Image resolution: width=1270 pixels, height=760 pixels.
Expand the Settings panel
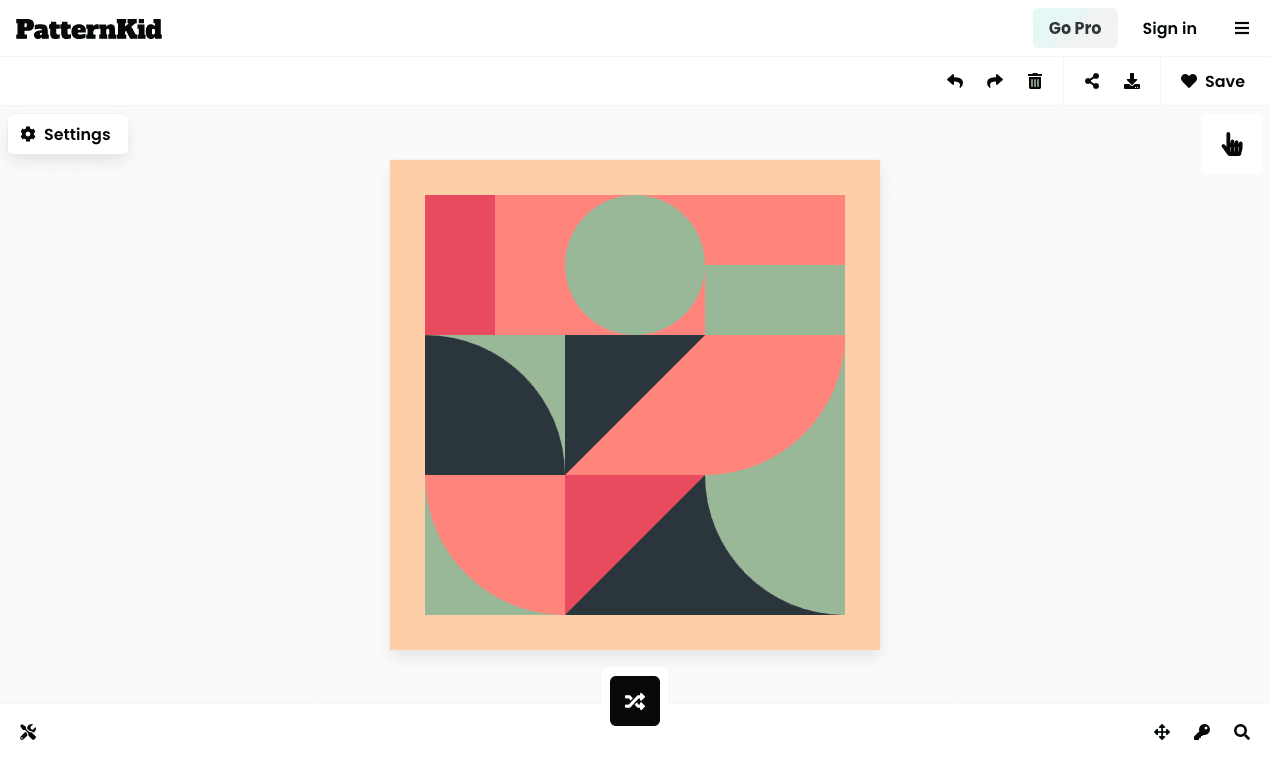(68, 134)
